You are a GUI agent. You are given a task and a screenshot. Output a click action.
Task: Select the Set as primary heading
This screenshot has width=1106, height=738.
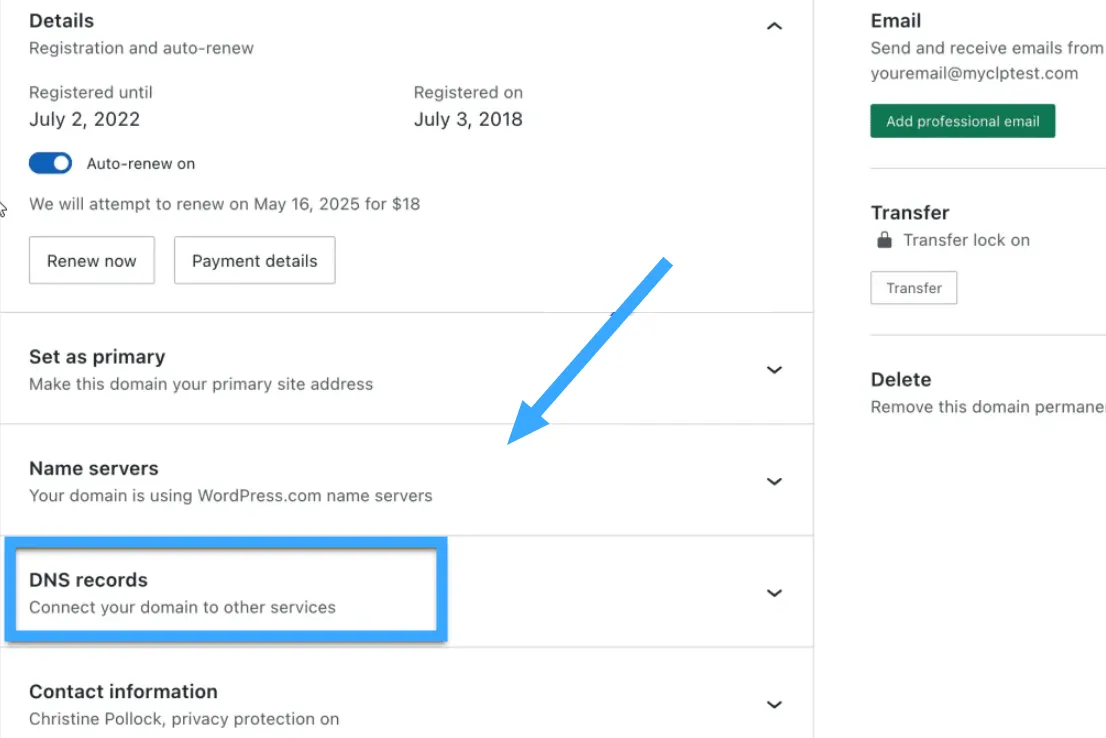pos(97,357)
